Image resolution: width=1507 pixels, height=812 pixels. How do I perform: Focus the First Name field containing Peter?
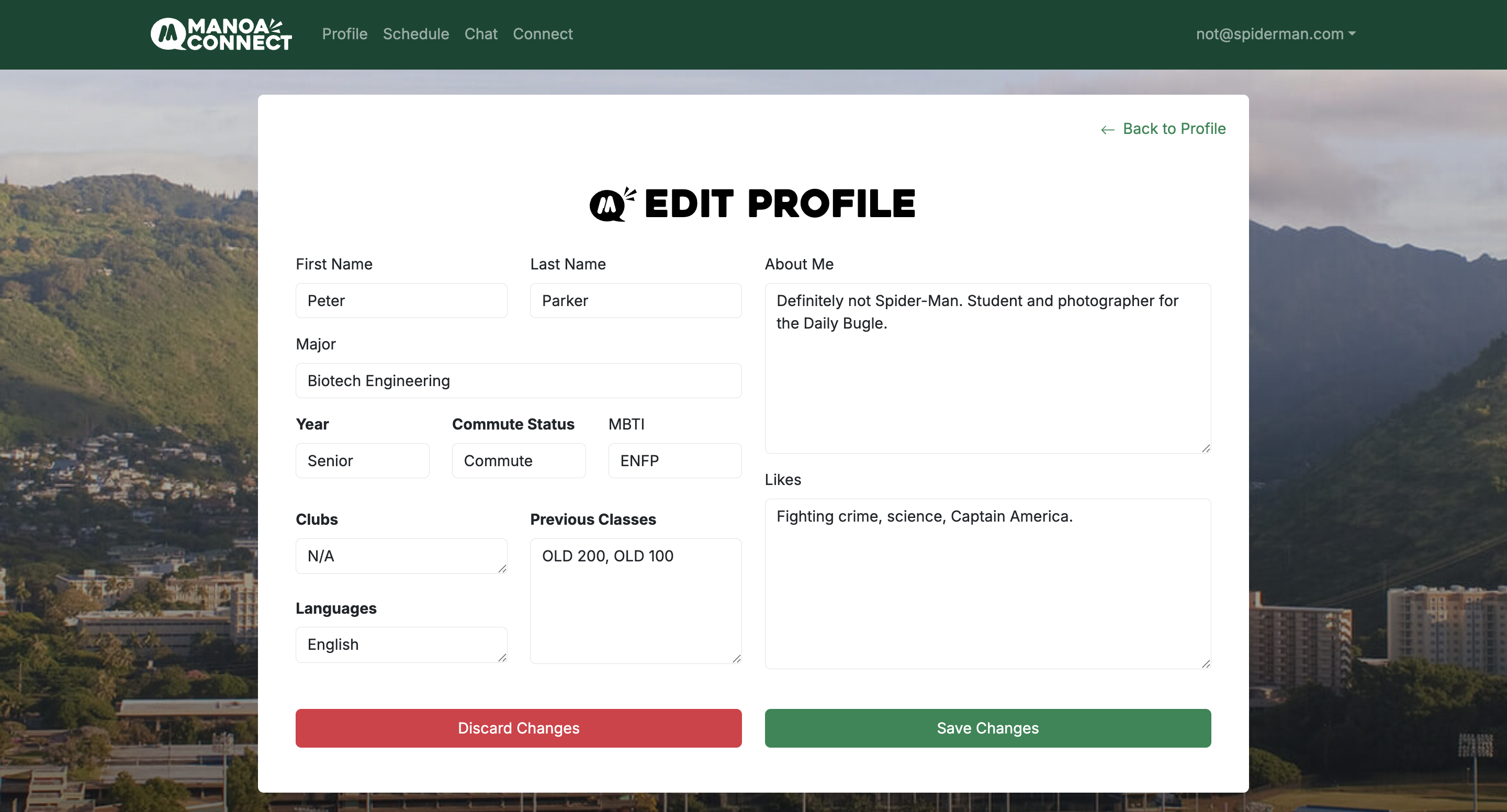tap(401, 301)
